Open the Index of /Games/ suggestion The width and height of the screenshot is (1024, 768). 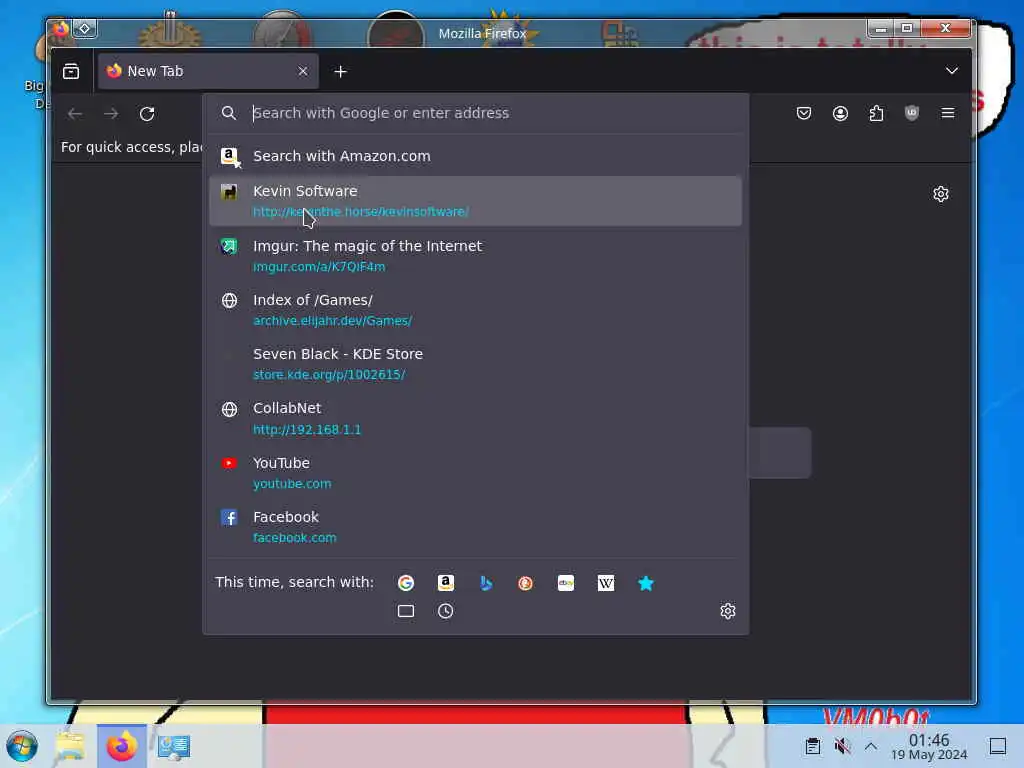[x=475, y=310]
